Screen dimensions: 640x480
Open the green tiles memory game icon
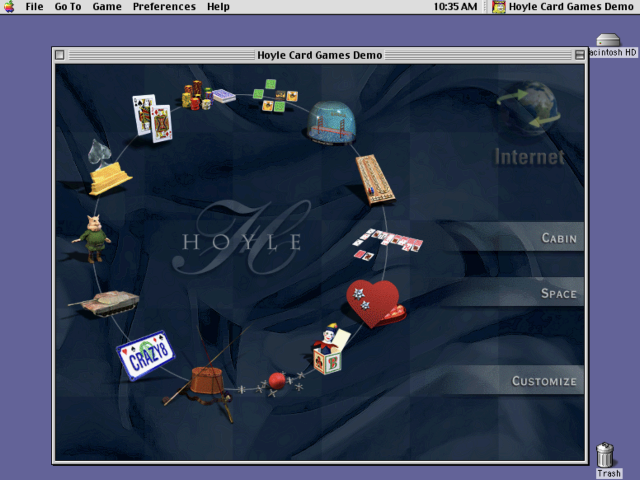tap(275, 96)
